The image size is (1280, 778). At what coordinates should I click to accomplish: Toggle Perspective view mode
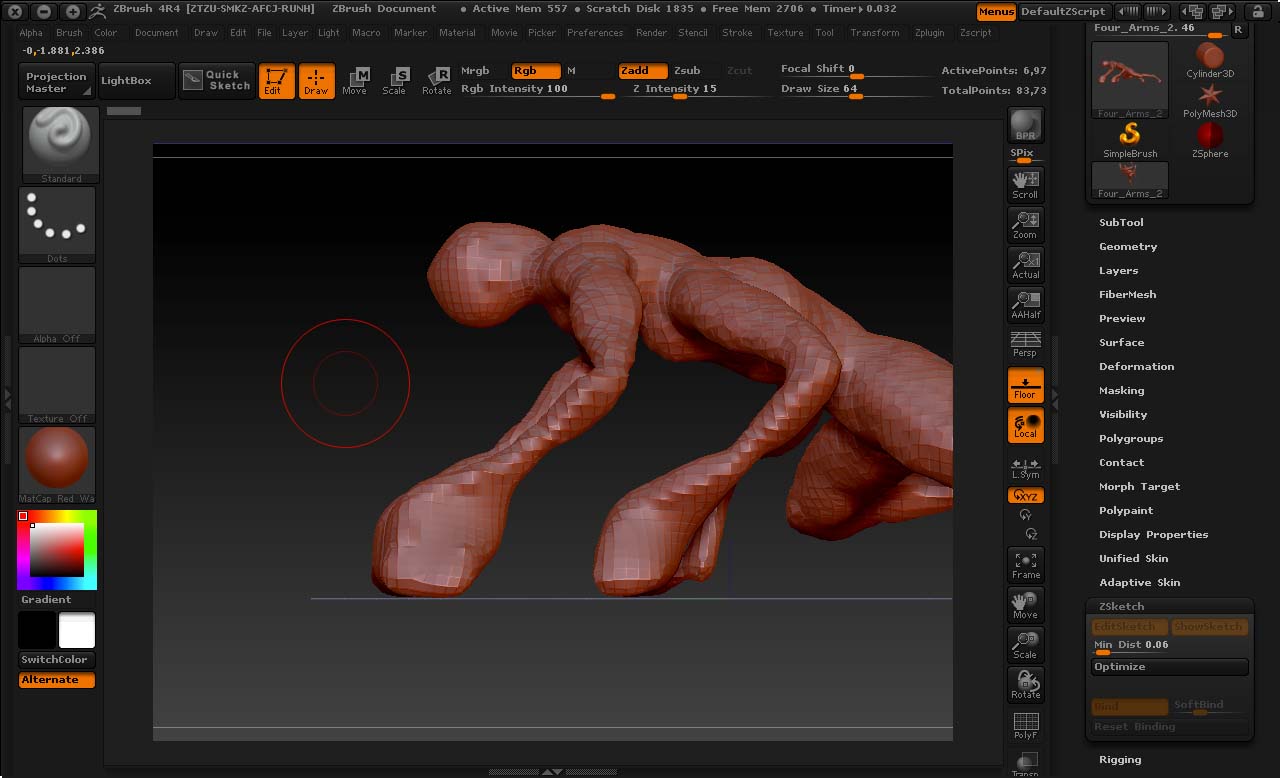click(x=1025, y=344)
